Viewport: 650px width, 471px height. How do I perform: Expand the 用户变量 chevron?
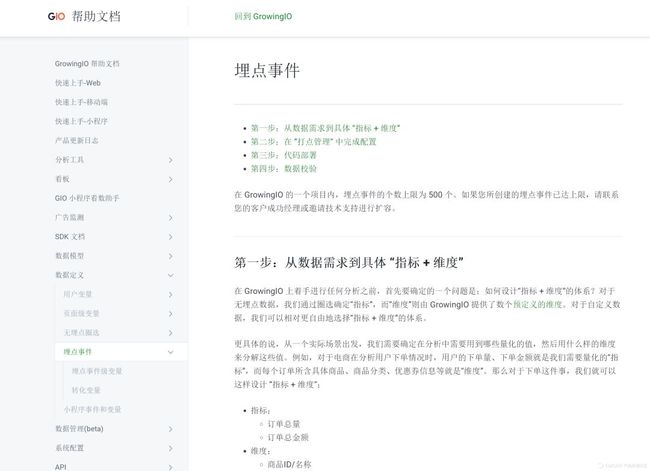tap(171, 294)
